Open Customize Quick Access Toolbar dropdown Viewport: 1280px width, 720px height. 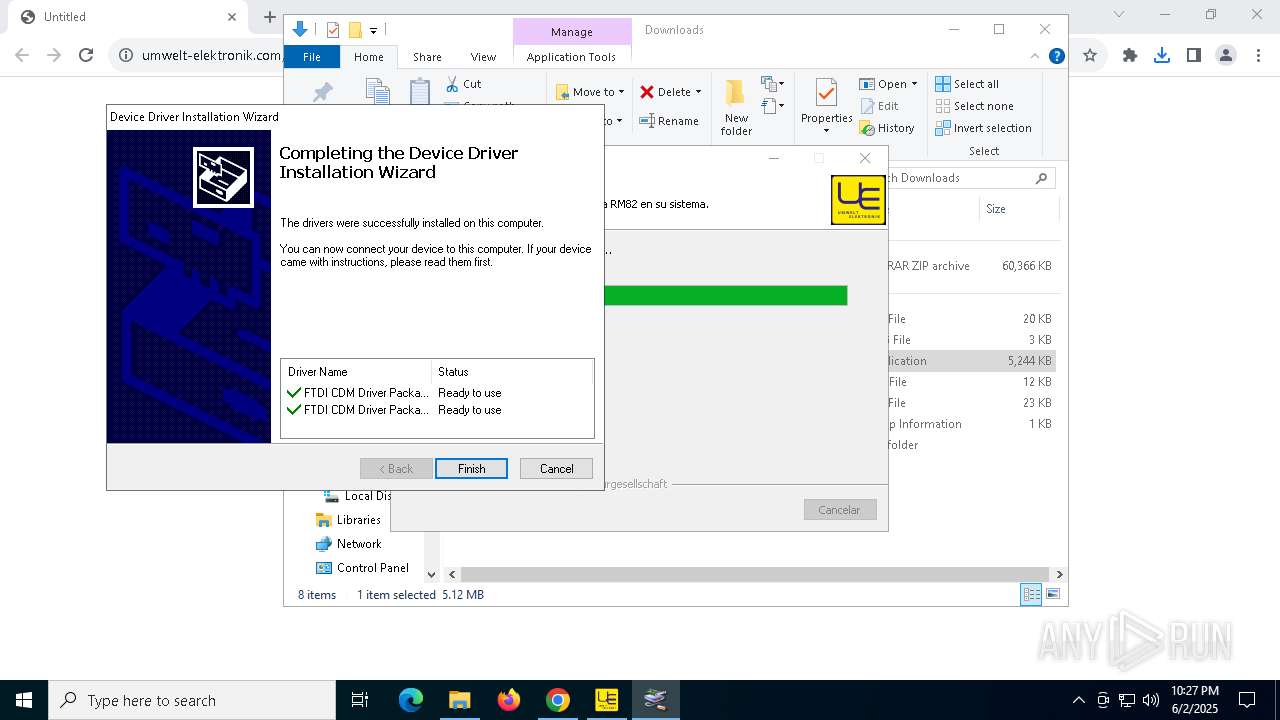click(373, 31)
